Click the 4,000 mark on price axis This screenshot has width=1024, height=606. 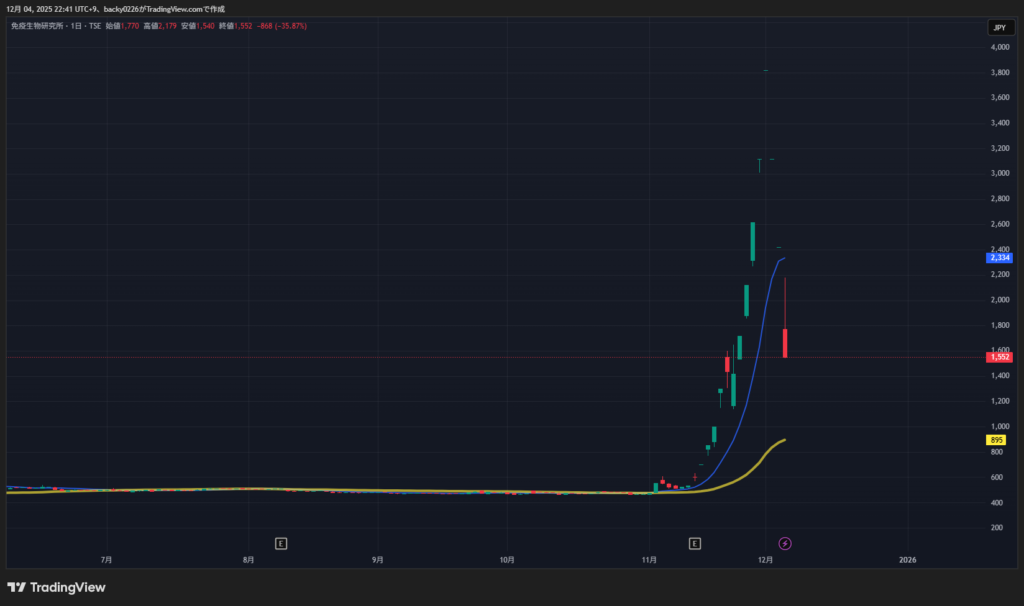(999, 48)
